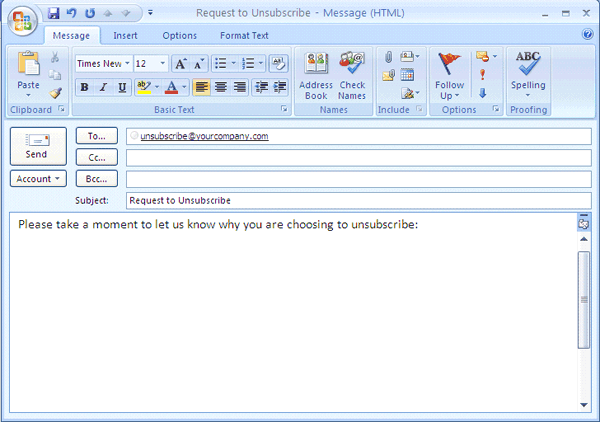Image resolution: width=600 pixels, height=422 pixels.
Task: Attach a file with the paperclip icon
Action: pyautogui.click(x=388, y=57)
